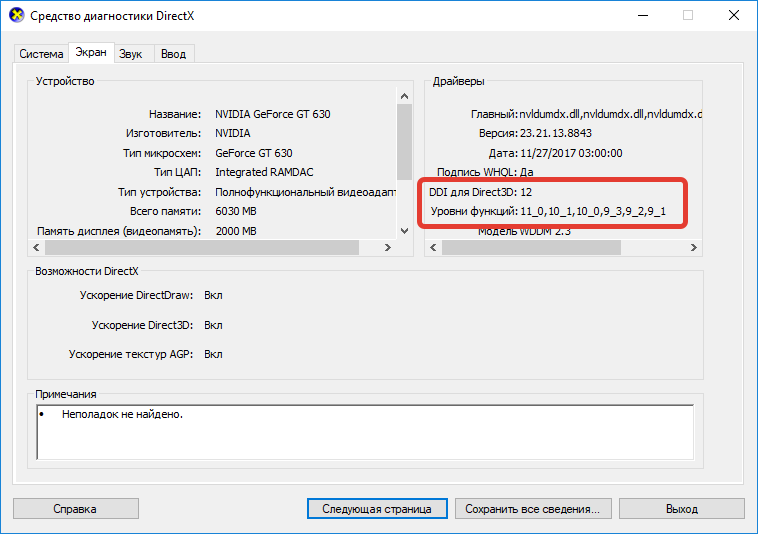The height and width of the screenshot is (534, 758).
Task: Click the Устройство horizontal scrollbar thumb
Action: point(202,247)
